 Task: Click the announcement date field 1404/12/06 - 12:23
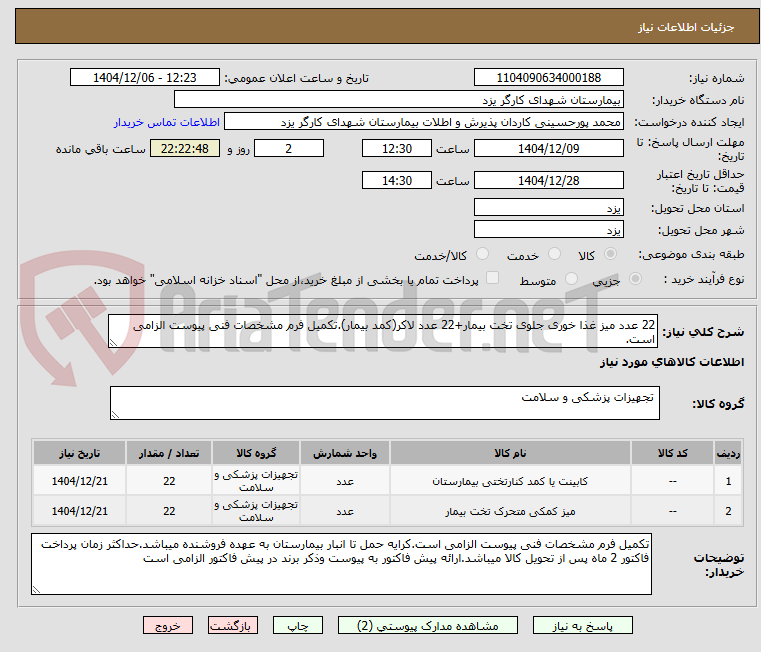145,78
